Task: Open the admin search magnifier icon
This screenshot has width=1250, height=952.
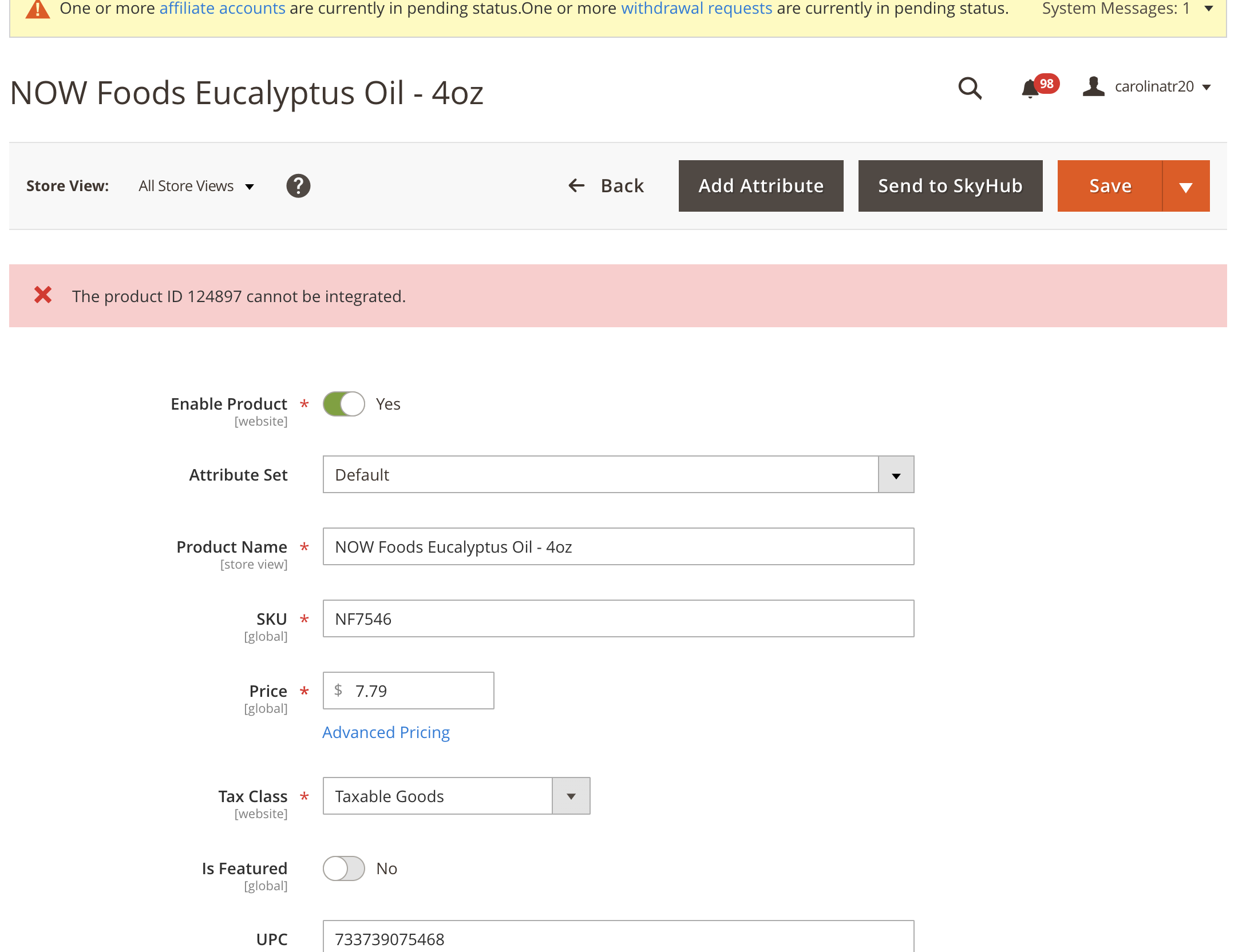Action: [970, 88]
